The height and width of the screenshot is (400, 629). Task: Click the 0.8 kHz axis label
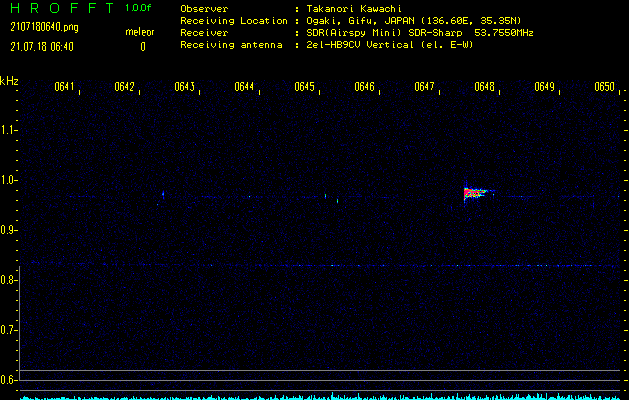(8, 280)
